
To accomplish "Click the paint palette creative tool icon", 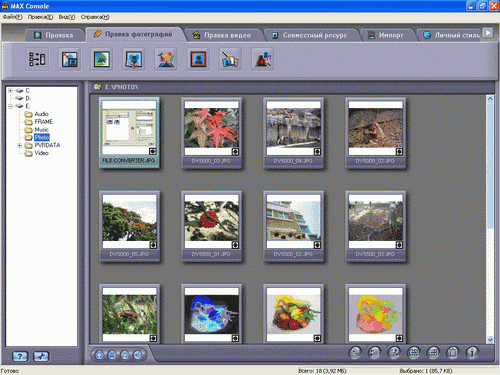I will pyautogui.click(x=166, y=59).
